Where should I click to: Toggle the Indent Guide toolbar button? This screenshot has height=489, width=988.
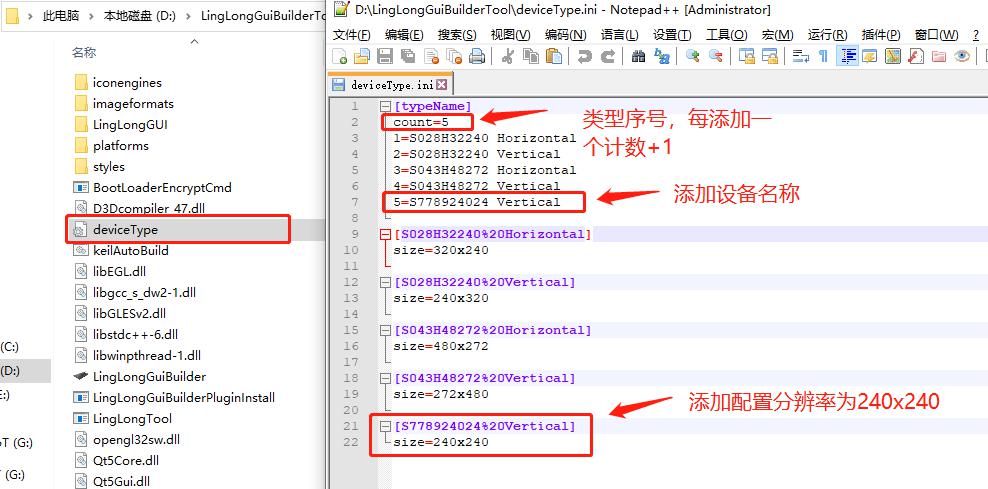point(847,57)
